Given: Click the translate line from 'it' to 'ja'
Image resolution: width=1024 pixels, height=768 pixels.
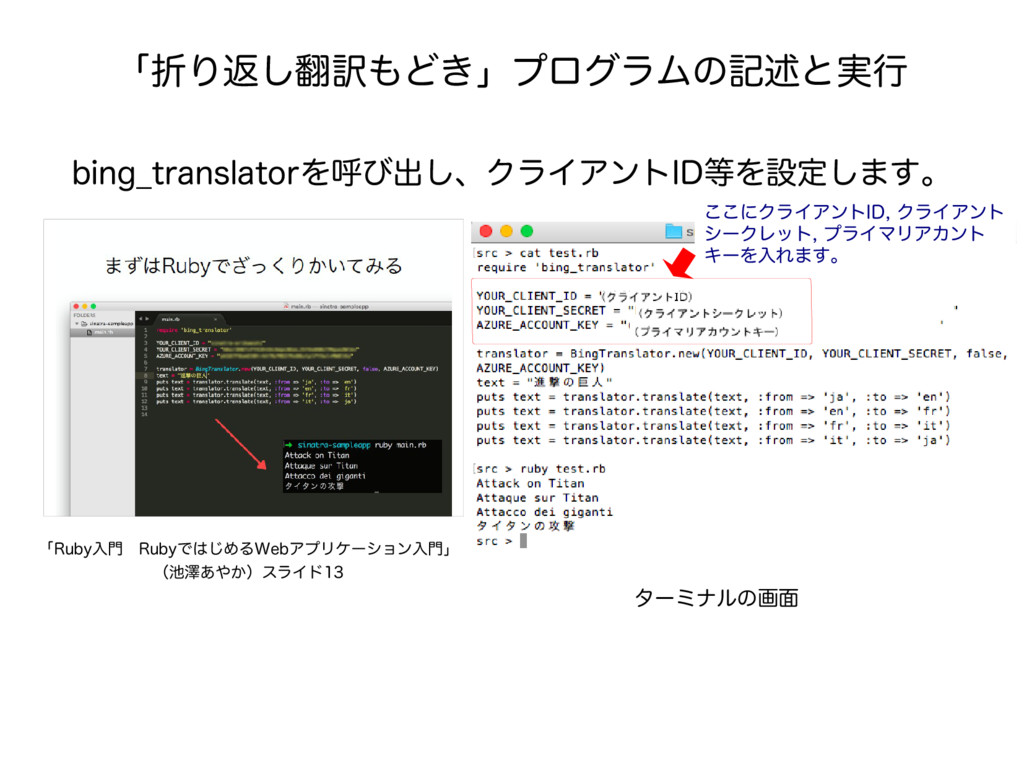Looking at the screenshot, I should coord(713,440).
